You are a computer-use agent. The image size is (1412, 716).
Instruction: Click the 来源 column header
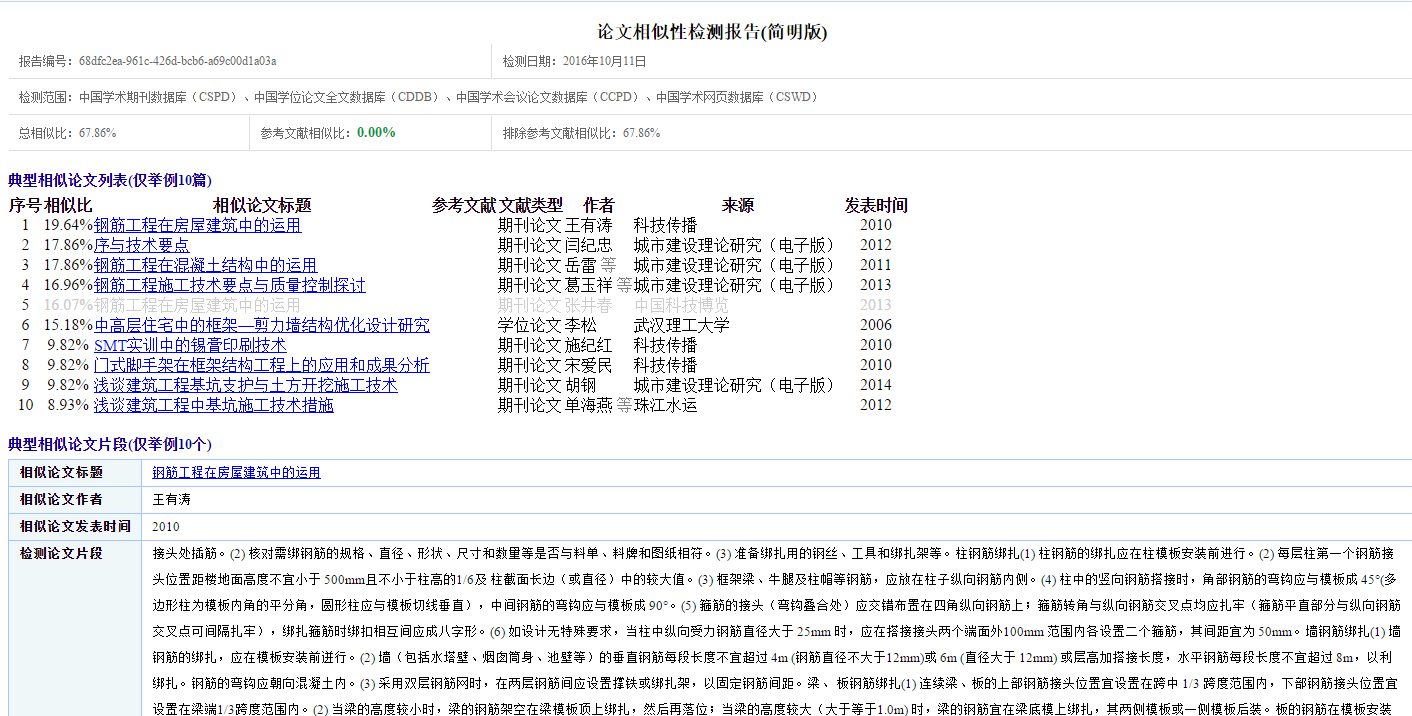click(x=738, y=205)
